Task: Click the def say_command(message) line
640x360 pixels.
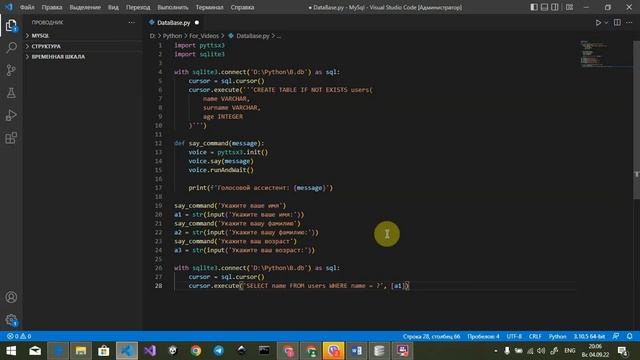Action: [x=219, y=143]
